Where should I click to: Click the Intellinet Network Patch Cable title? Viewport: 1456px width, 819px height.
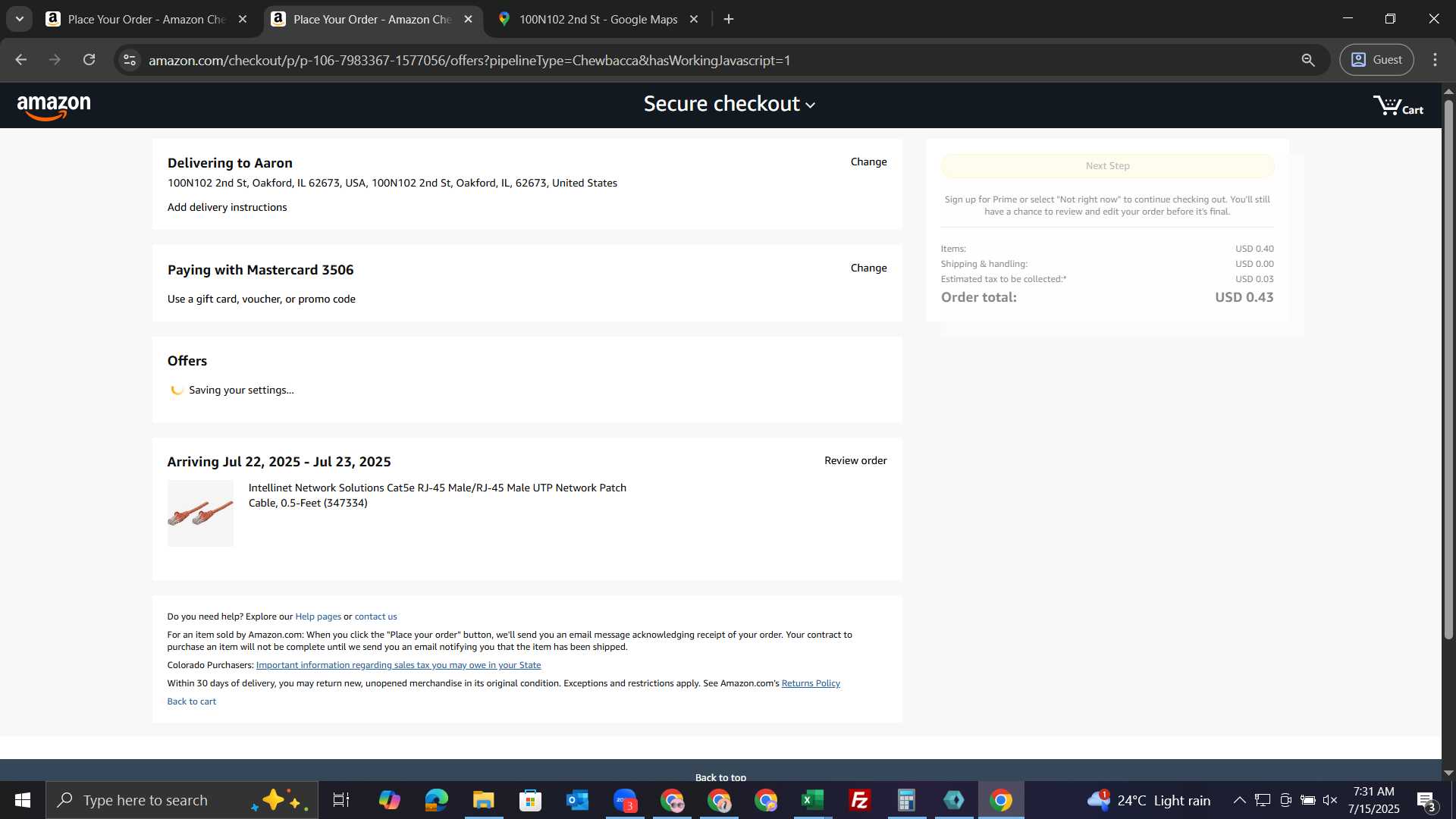click(x=438, y=495)
